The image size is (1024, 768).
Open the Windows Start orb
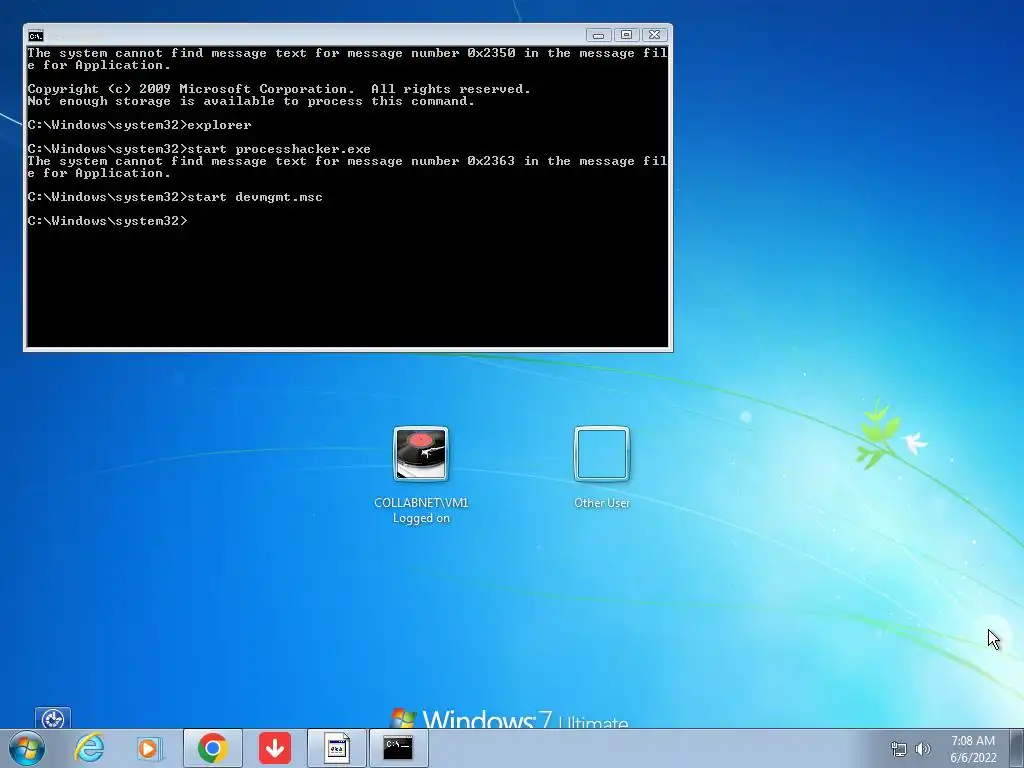[x=26, y=748]
